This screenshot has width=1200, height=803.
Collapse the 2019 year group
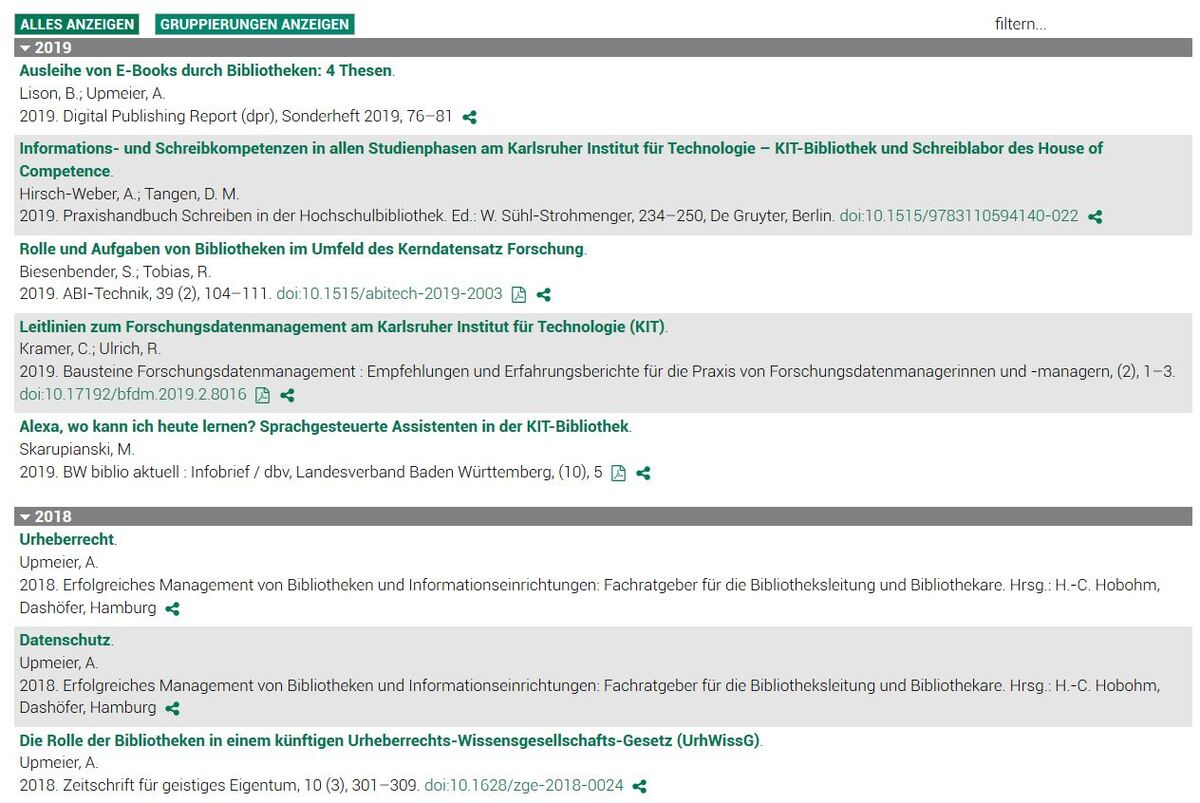click(603, 47)
